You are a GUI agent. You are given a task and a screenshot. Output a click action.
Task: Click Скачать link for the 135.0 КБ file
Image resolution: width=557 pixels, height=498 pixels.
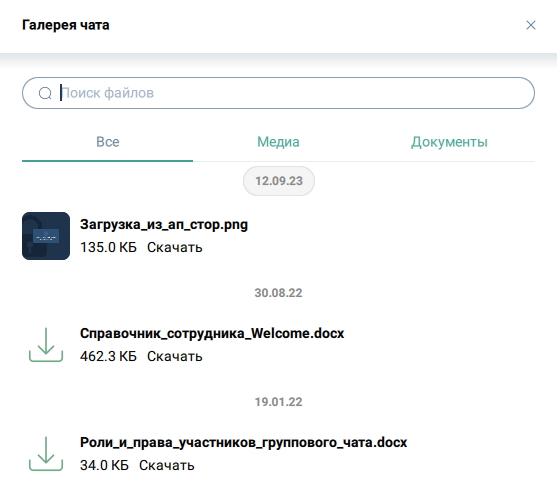tap(174, 248)
